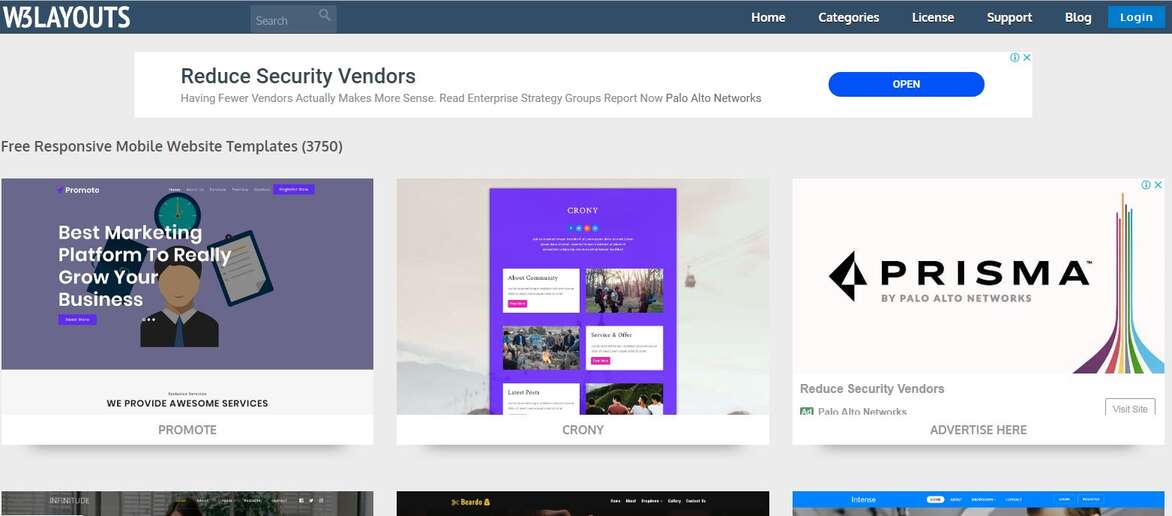The width and height of the screenshot is (1172, 516).
Task: Click the 'Reduce Security Vendors' banner headline
Action: [x=298, y=76]
